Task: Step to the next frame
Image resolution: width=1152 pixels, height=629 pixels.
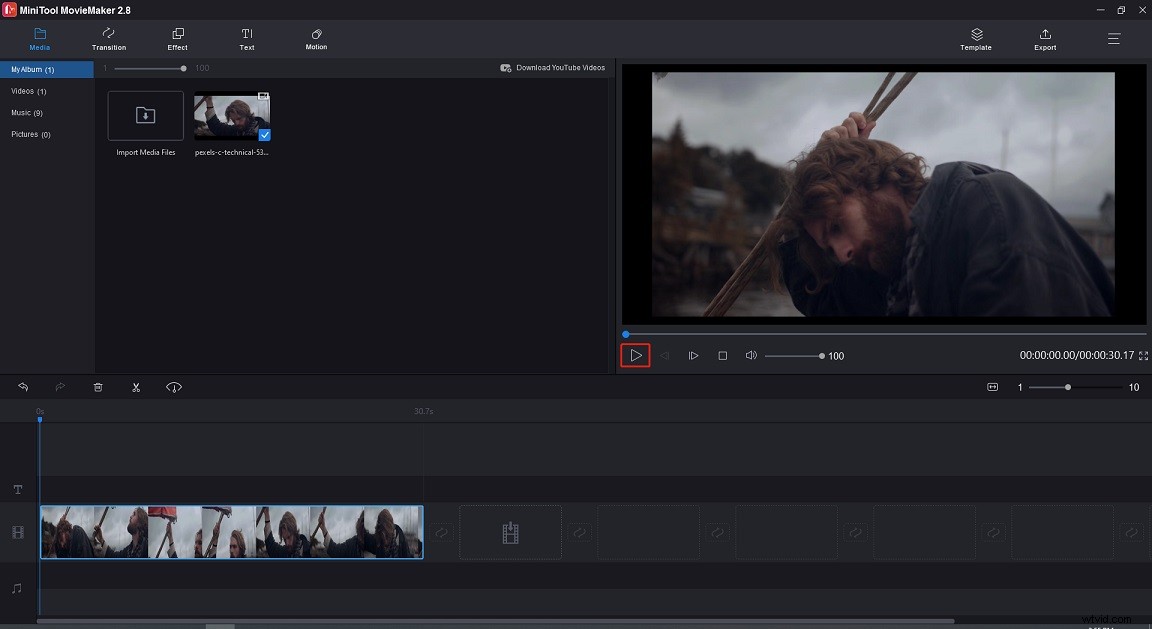Action: tap(693, 356)
